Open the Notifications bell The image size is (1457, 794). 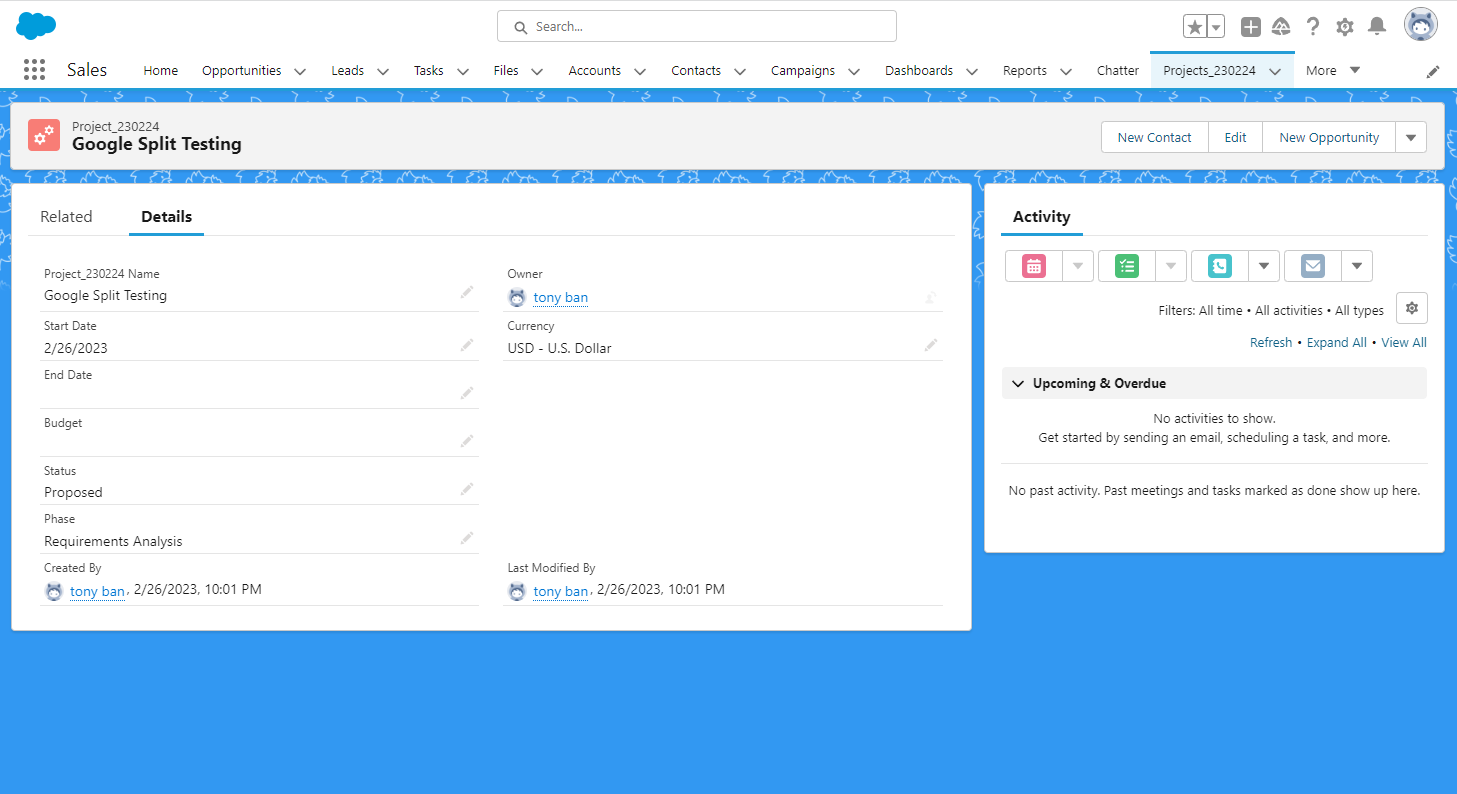[1377, 27]
